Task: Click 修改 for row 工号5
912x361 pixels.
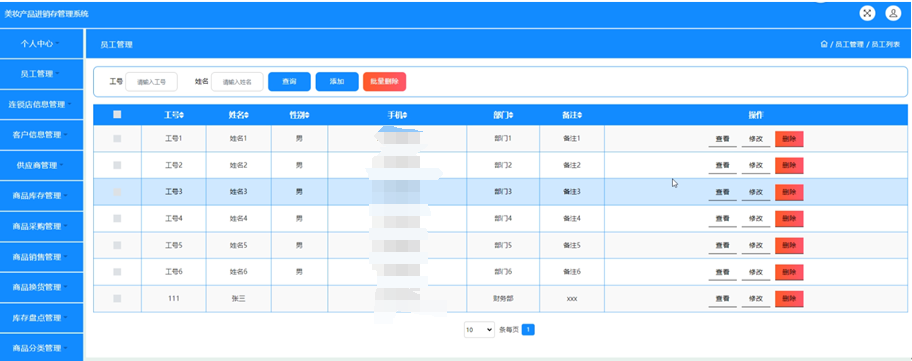Action: (756, 246)
